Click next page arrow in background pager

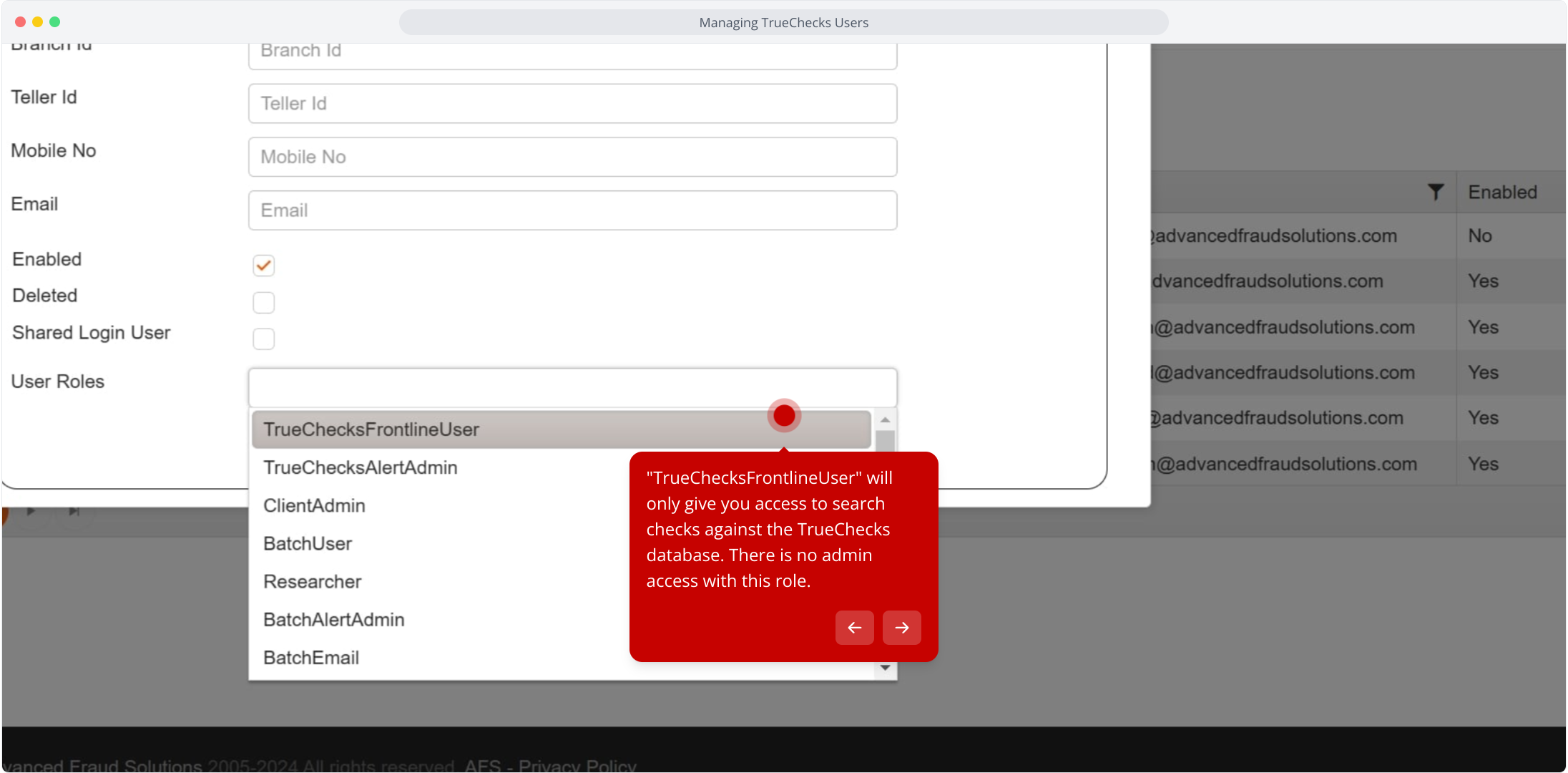(31, 511)
